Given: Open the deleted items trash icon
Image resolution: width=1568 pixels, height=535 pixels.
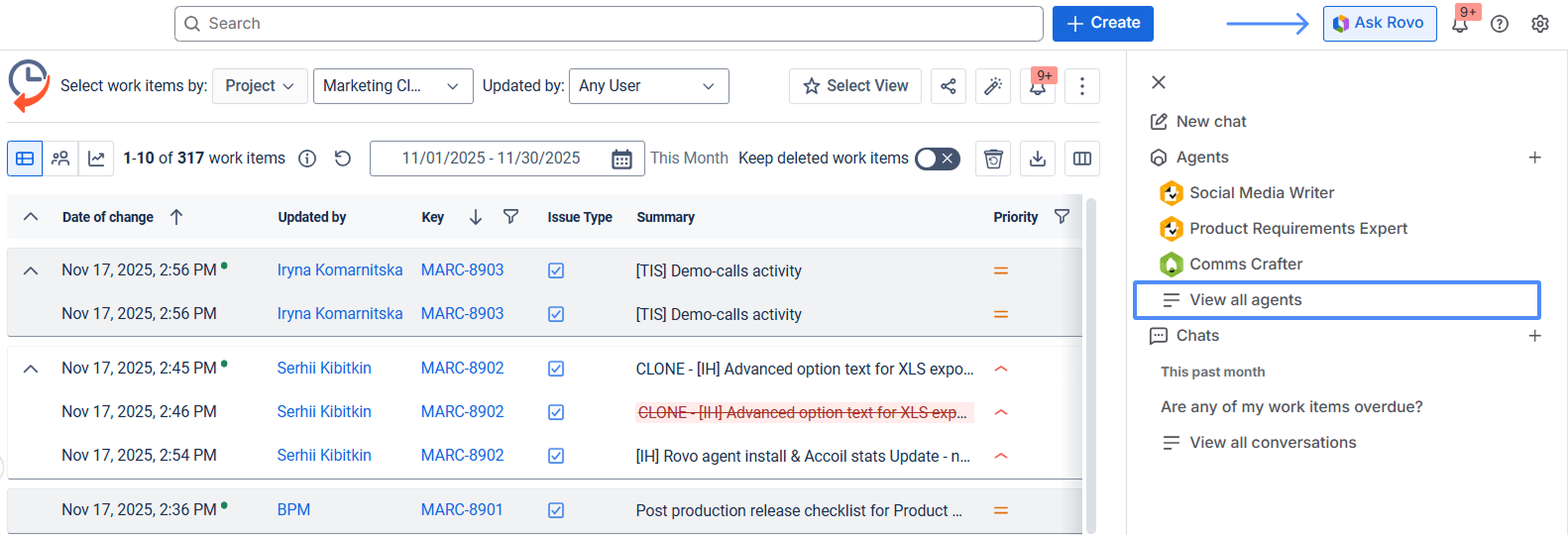Looking at the screenshot, I should [x=993, y=159].
